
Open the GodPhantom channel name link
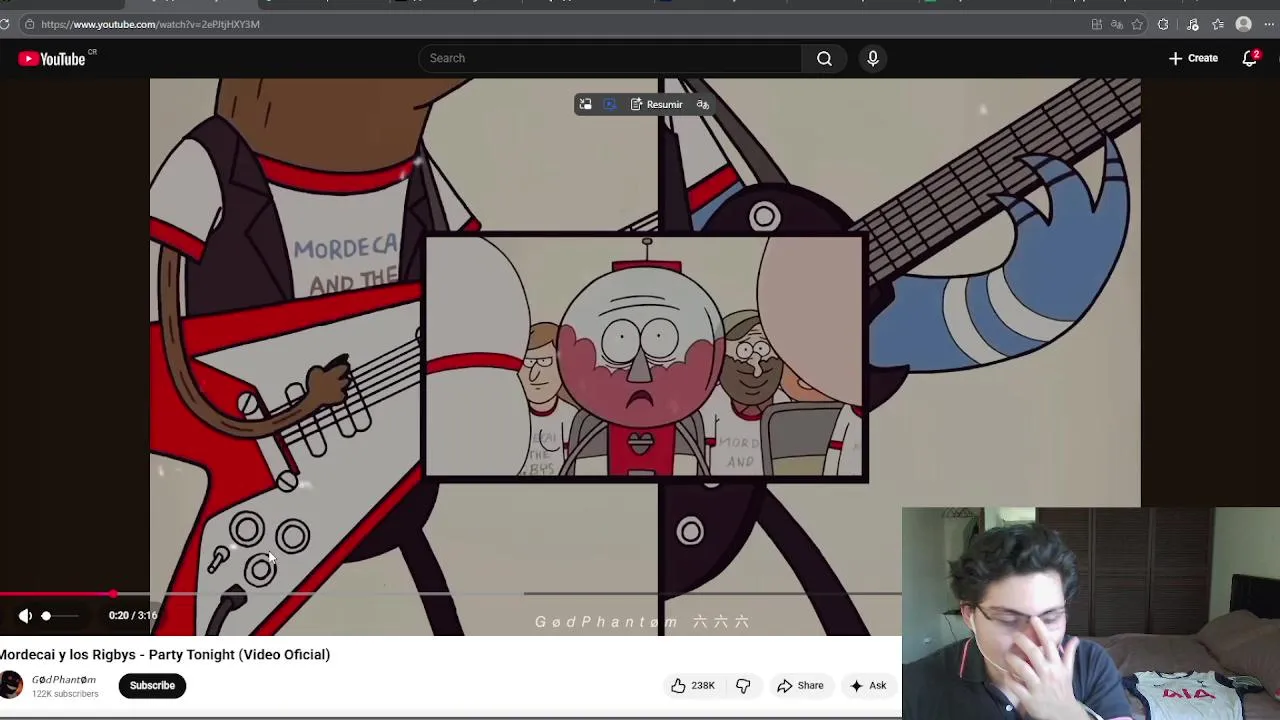point(64,680)
